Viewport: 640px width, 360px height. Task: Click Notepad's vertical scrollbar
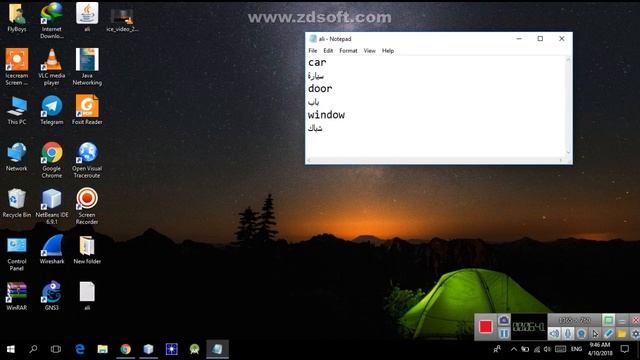(568, 106)
